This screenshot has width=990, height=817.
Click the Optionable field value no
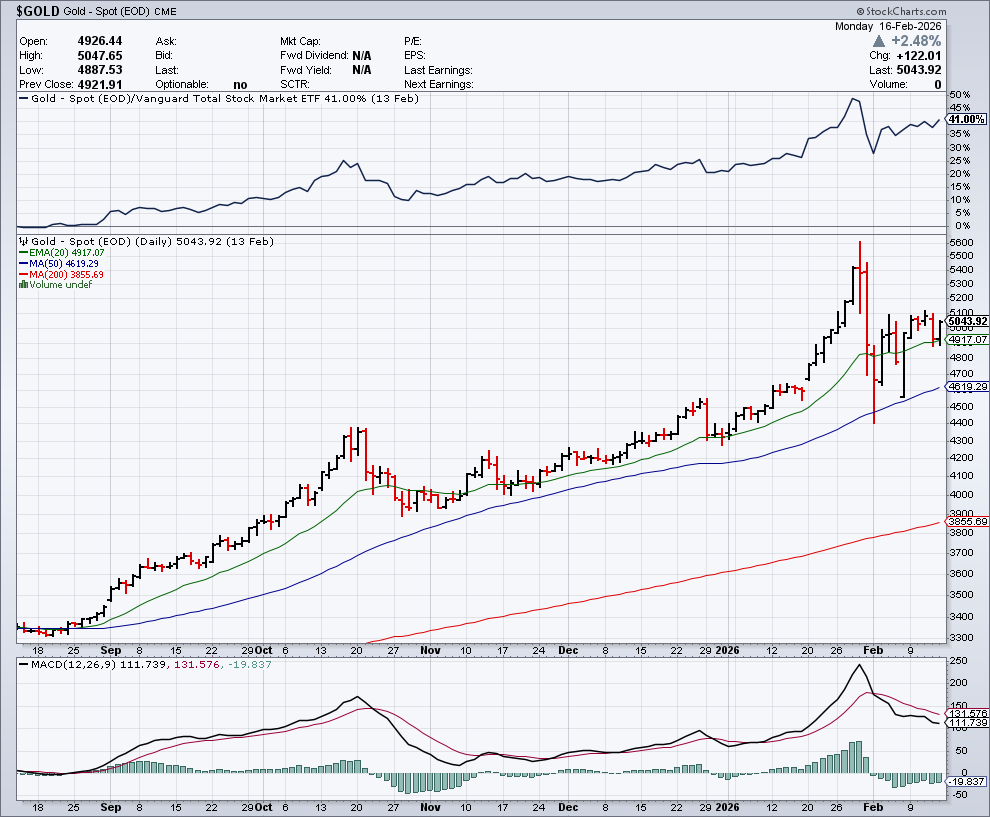[x=239, y=85]
